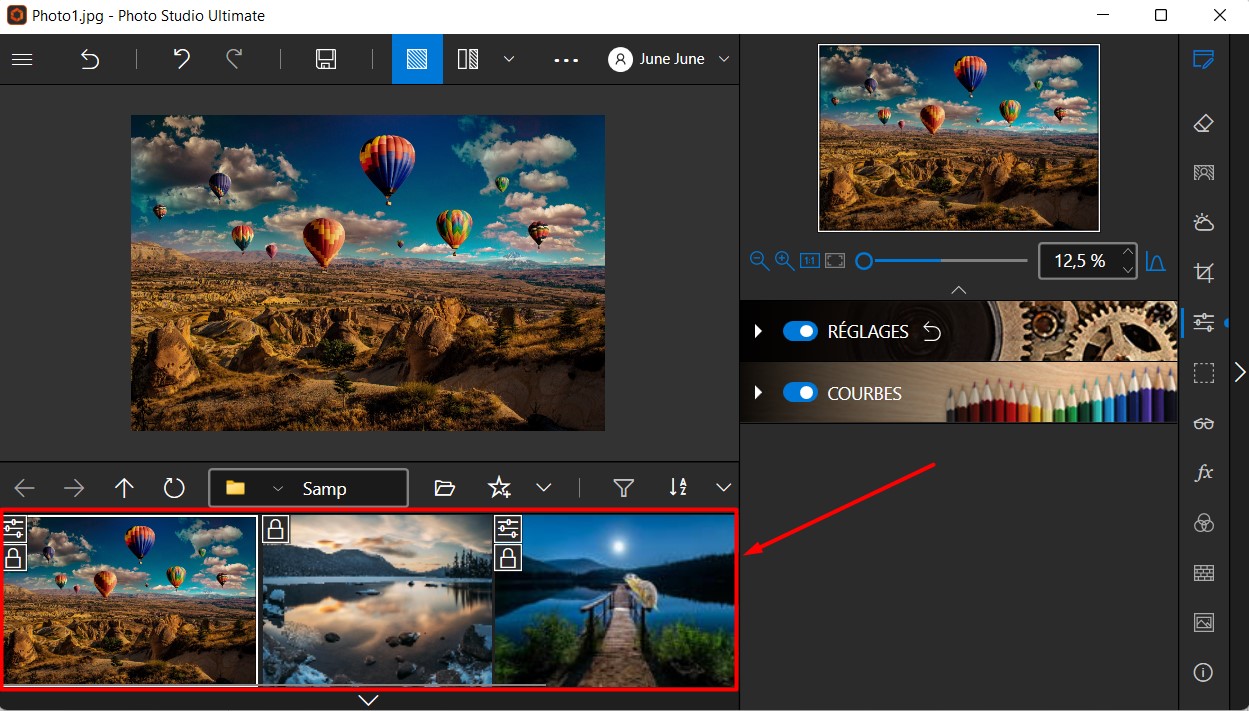Viewport: 1249px width, 711px height.
Task: Open the view mode dropdown arrow
Action: 509,59
